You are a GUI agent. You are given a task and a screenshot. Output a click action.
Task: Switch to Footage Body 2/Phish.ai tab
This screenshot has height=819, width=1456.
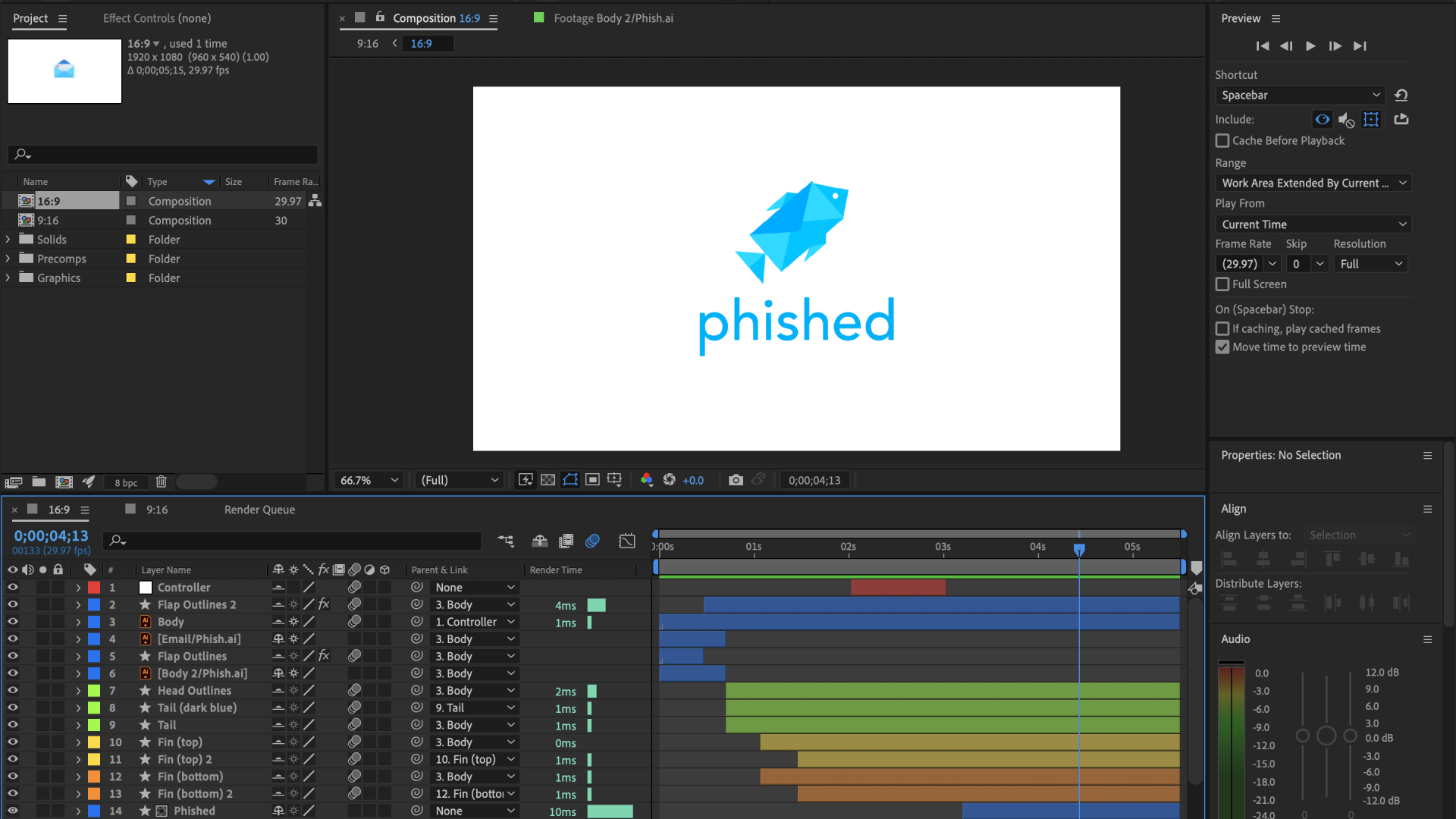(613, 18)
